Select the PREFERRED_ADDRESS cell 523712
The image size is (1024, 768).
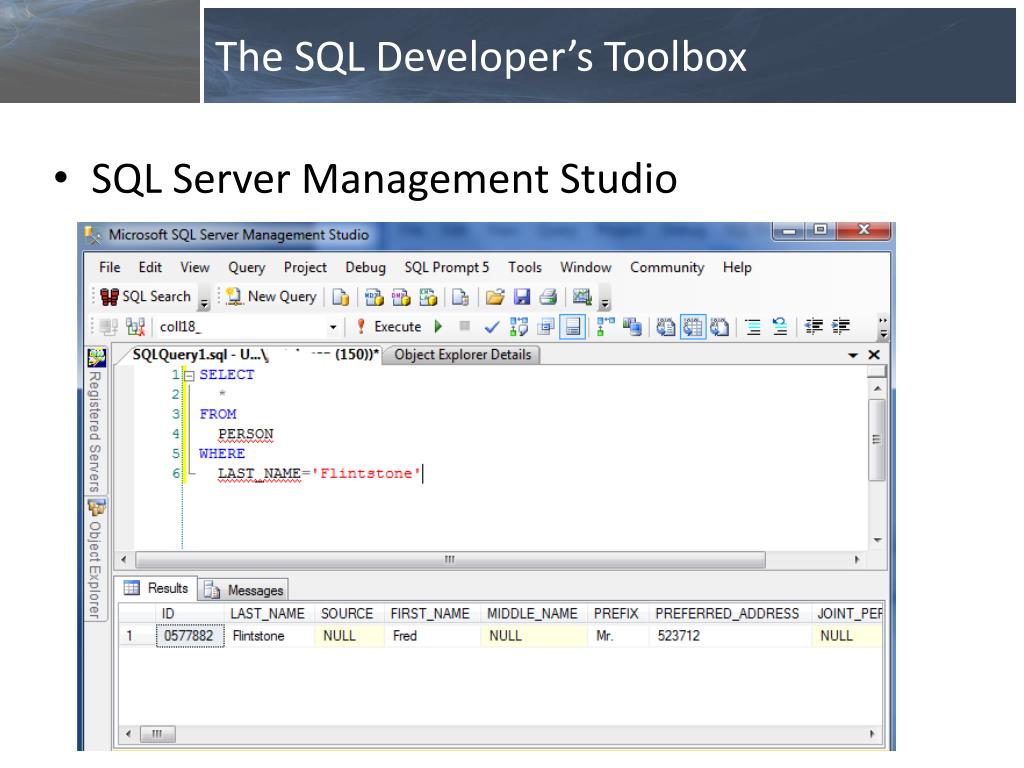coord(730,636)
